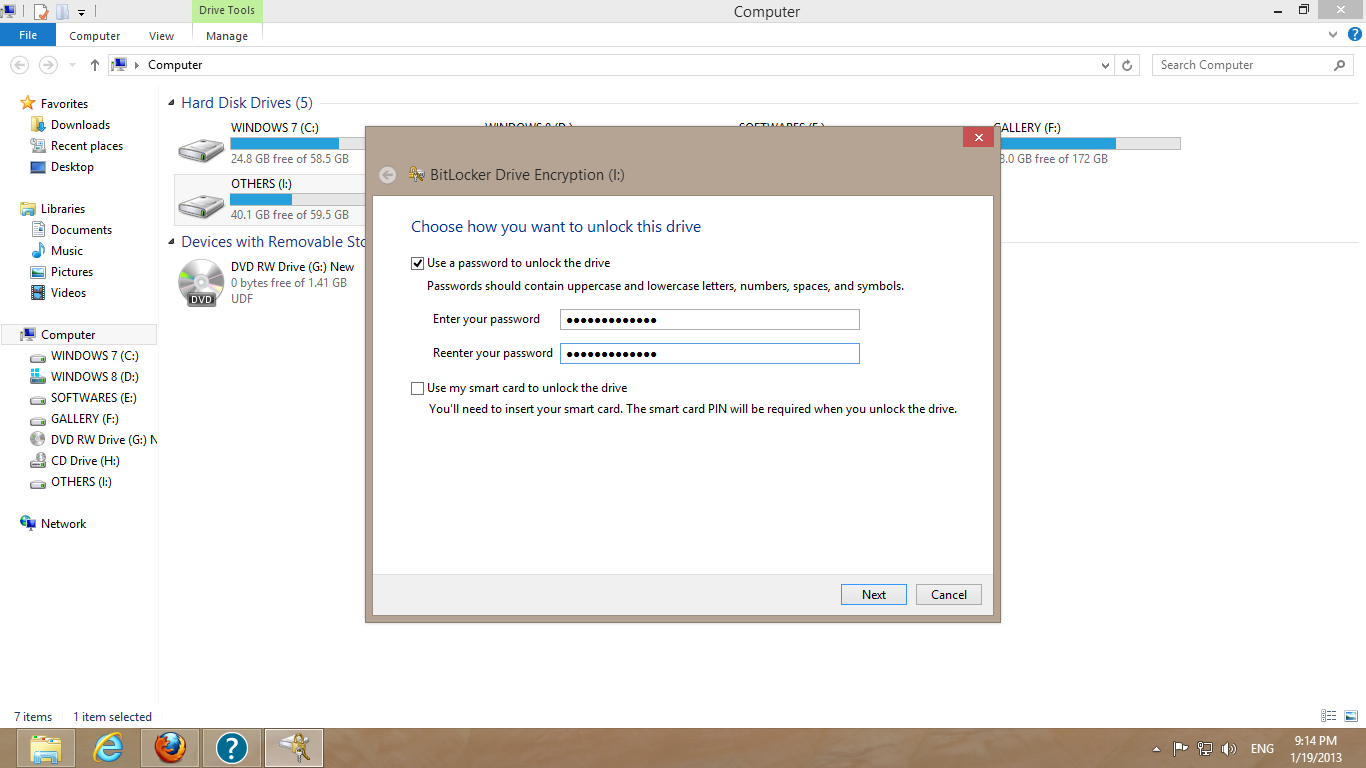
Task: Click the Computer icon in the title bar
Action: (x=9, y=12)
